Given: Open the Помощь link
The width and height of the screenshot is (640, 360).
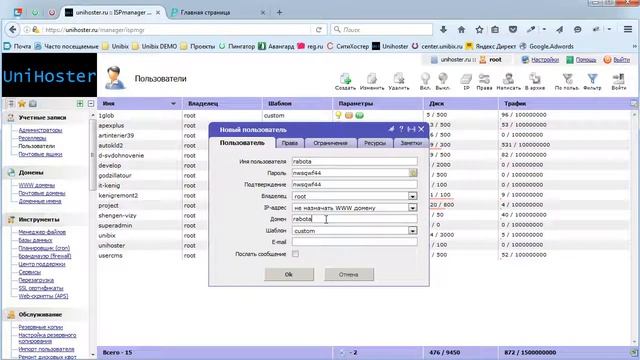Looking at the screenshot, I should [x=586, y=60].
